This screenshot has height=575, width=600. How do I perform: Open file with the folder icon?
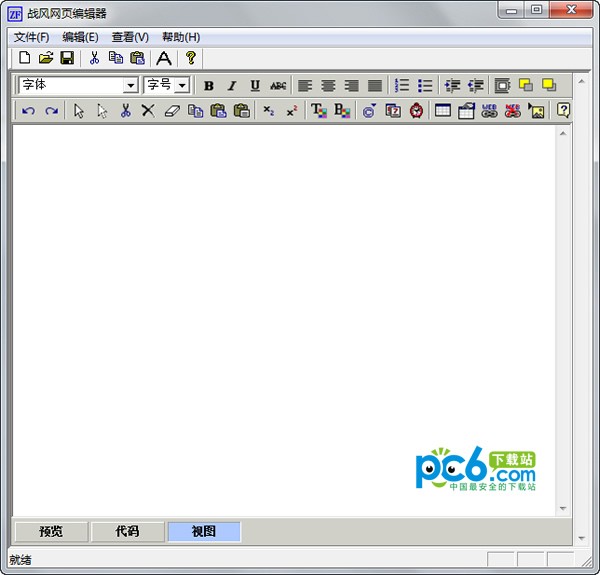click(46, 58)
